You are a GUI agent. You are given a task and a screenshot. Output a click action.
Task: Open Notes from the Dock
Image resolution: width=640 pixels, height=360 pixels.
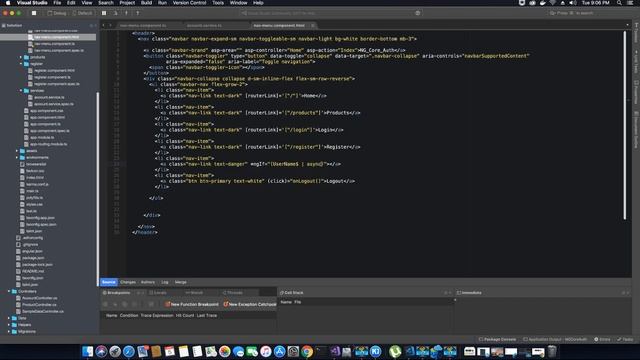tap(184, 351)
